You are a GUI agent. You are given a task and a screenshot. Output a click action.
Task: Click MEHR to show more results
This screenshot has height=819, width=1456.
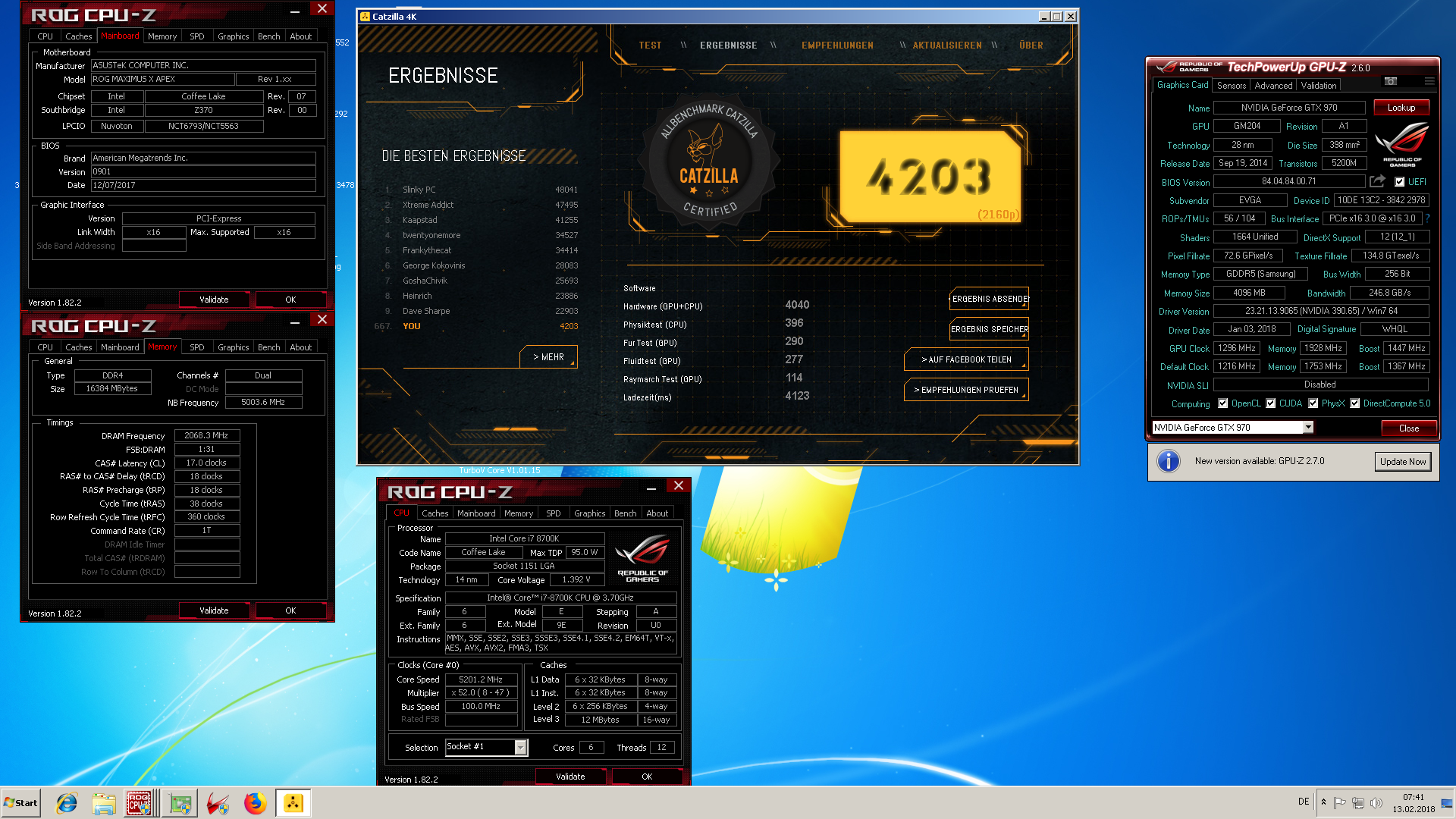pos(548,357)
